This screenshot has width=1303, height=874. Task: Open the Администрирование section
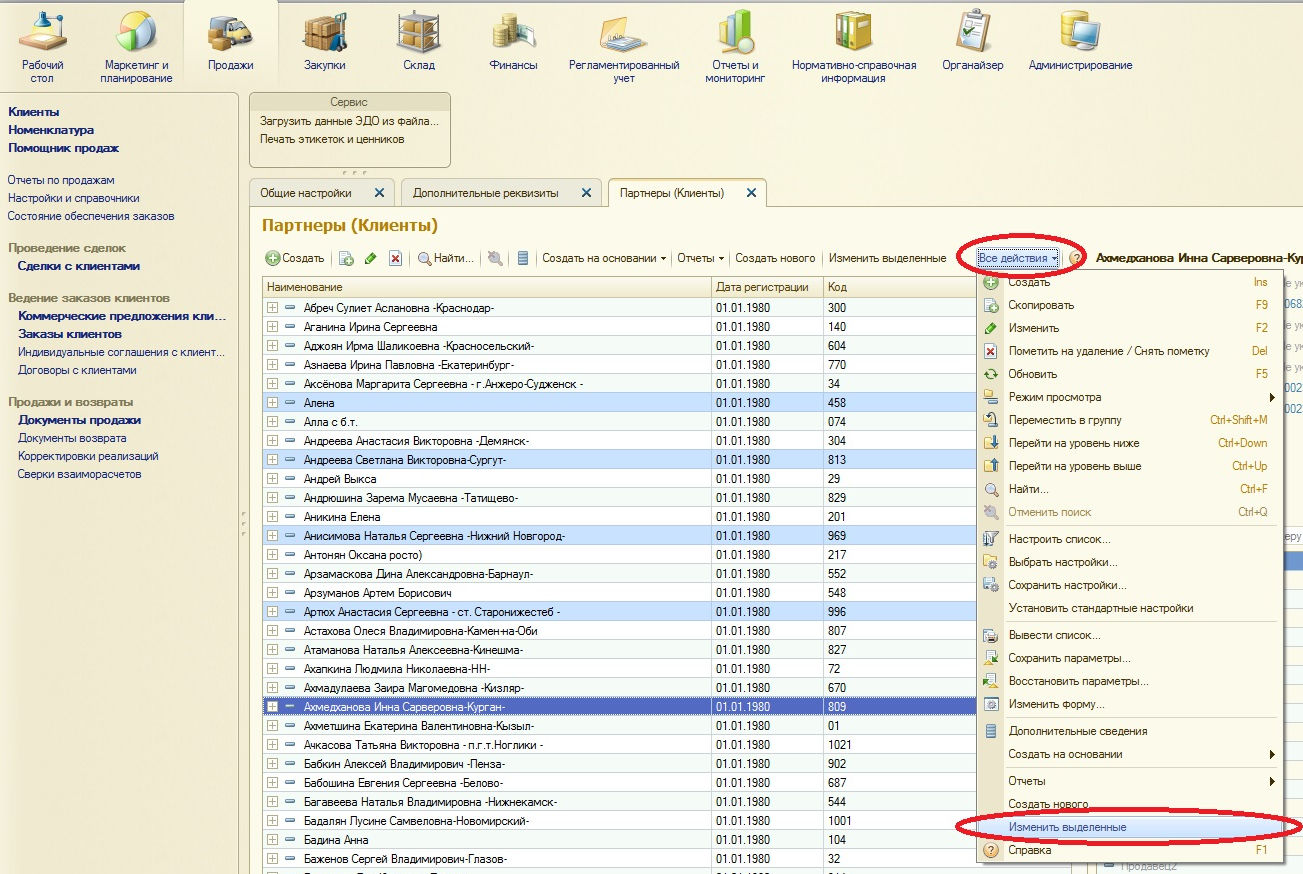click(1080, 42)
